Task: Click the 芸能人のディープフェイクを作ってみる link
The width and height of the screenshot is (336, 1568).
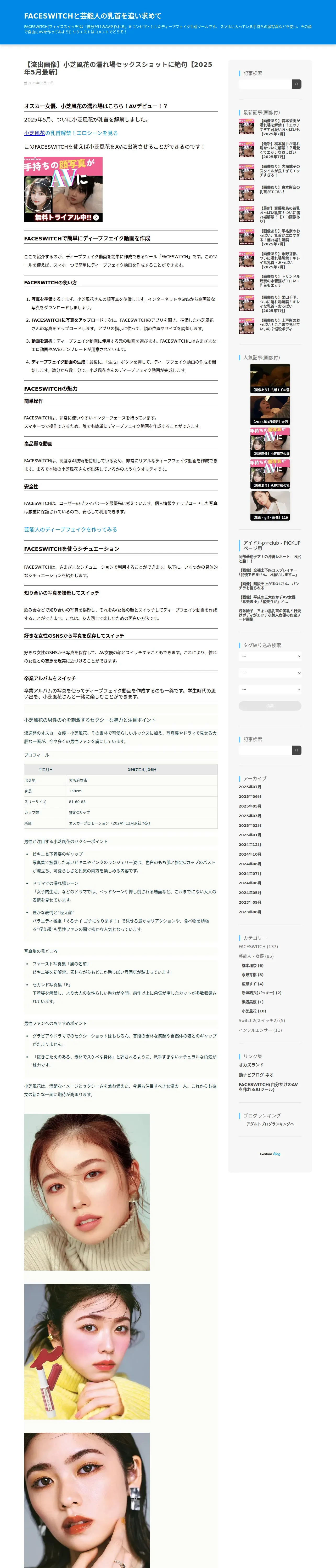Action: click(71, 529)
